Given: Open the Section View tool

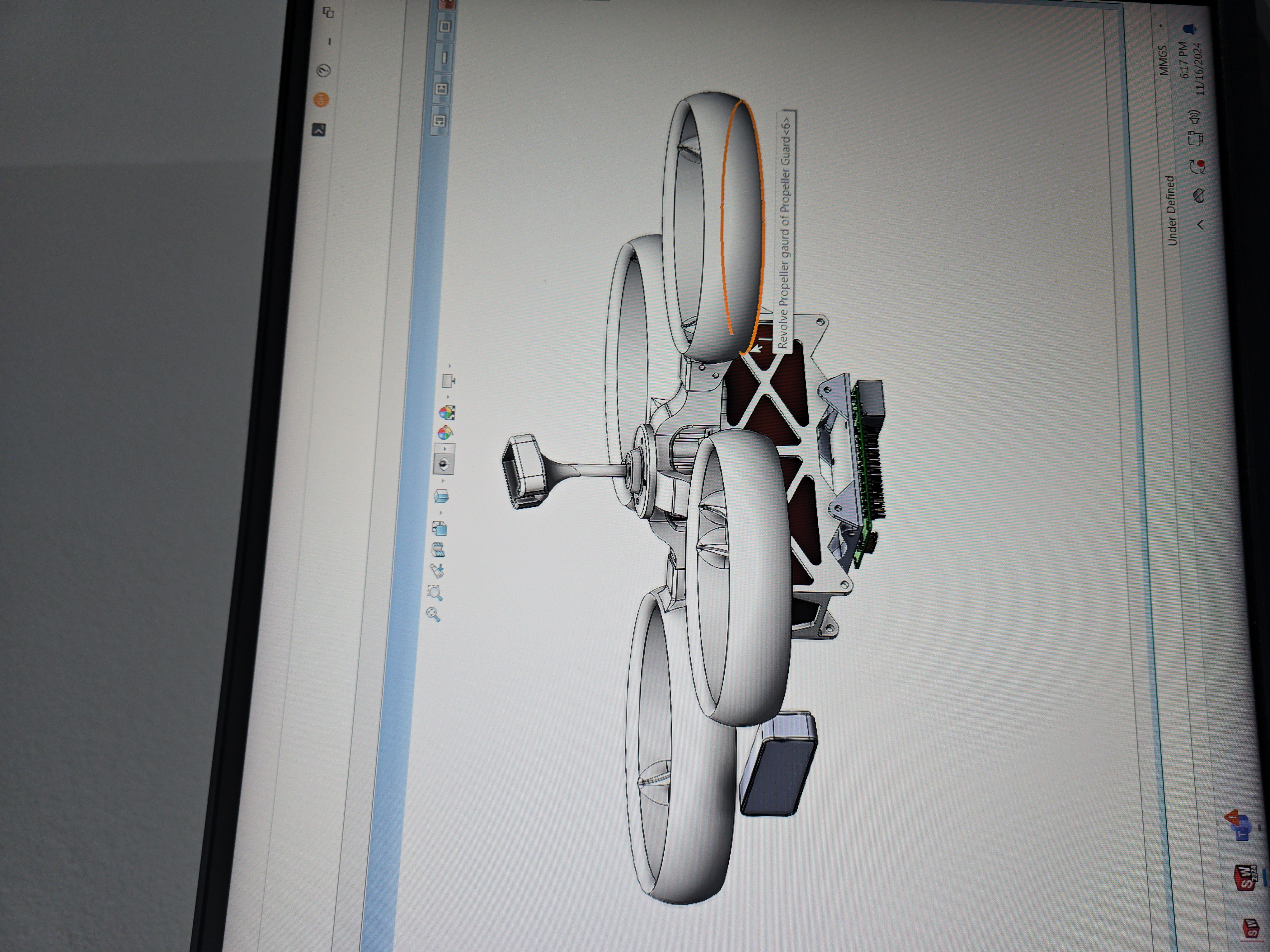Looking at the screenshot, I should [439, 550].
